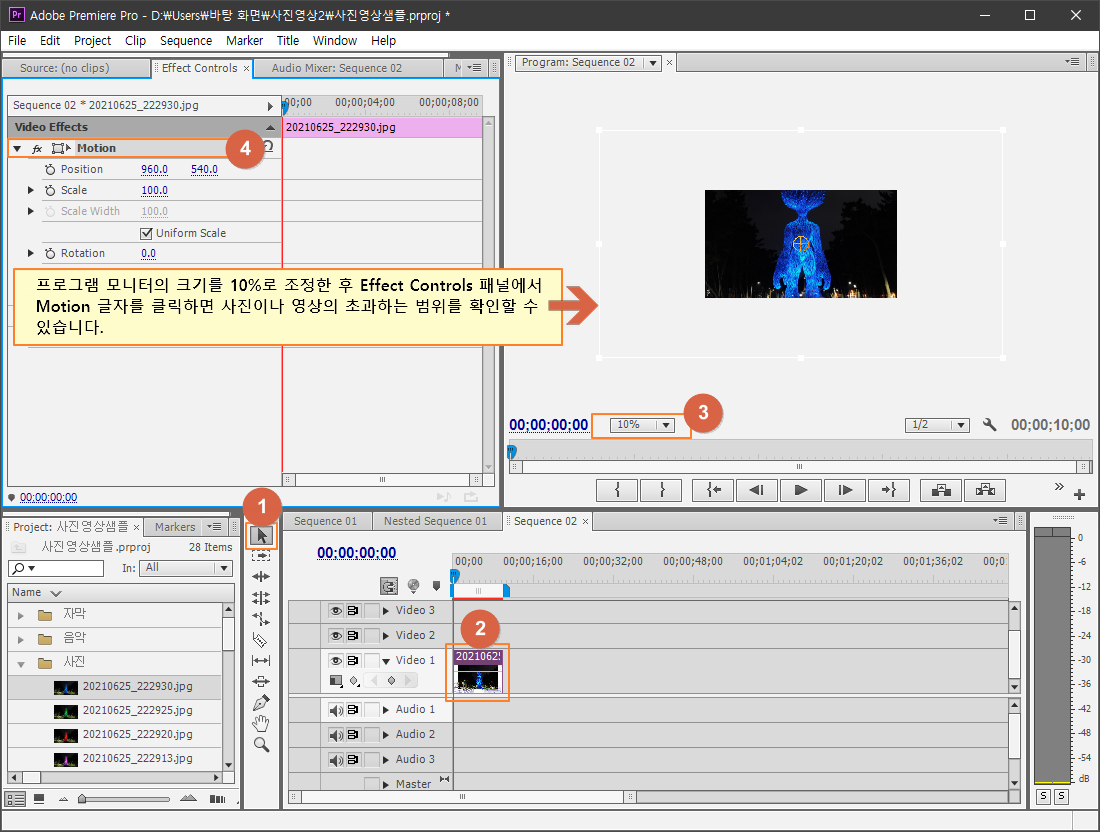Open the Program monitor zoom level dropdown
Viewport: 1100px width, 832px height.
click(x=642, y=424)
